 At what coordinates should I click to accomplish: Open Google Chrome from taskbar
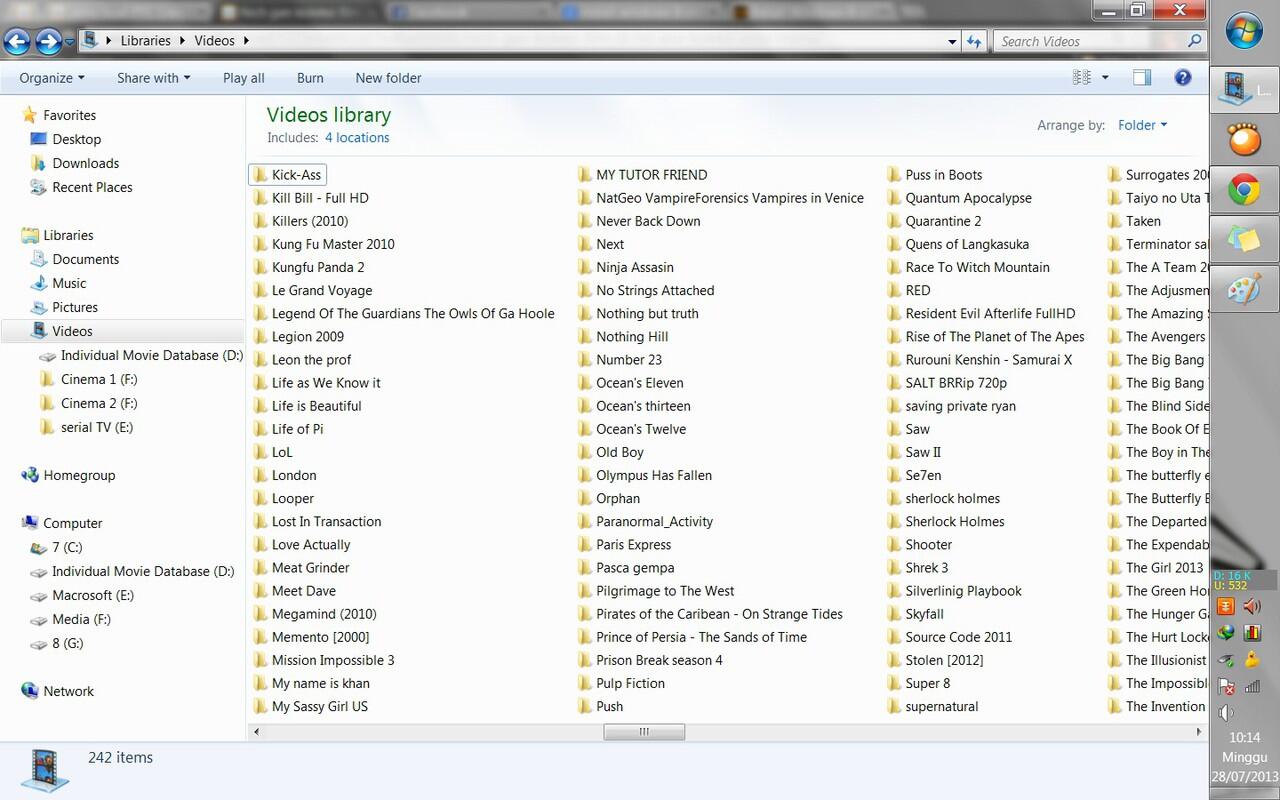point(1244,190)
